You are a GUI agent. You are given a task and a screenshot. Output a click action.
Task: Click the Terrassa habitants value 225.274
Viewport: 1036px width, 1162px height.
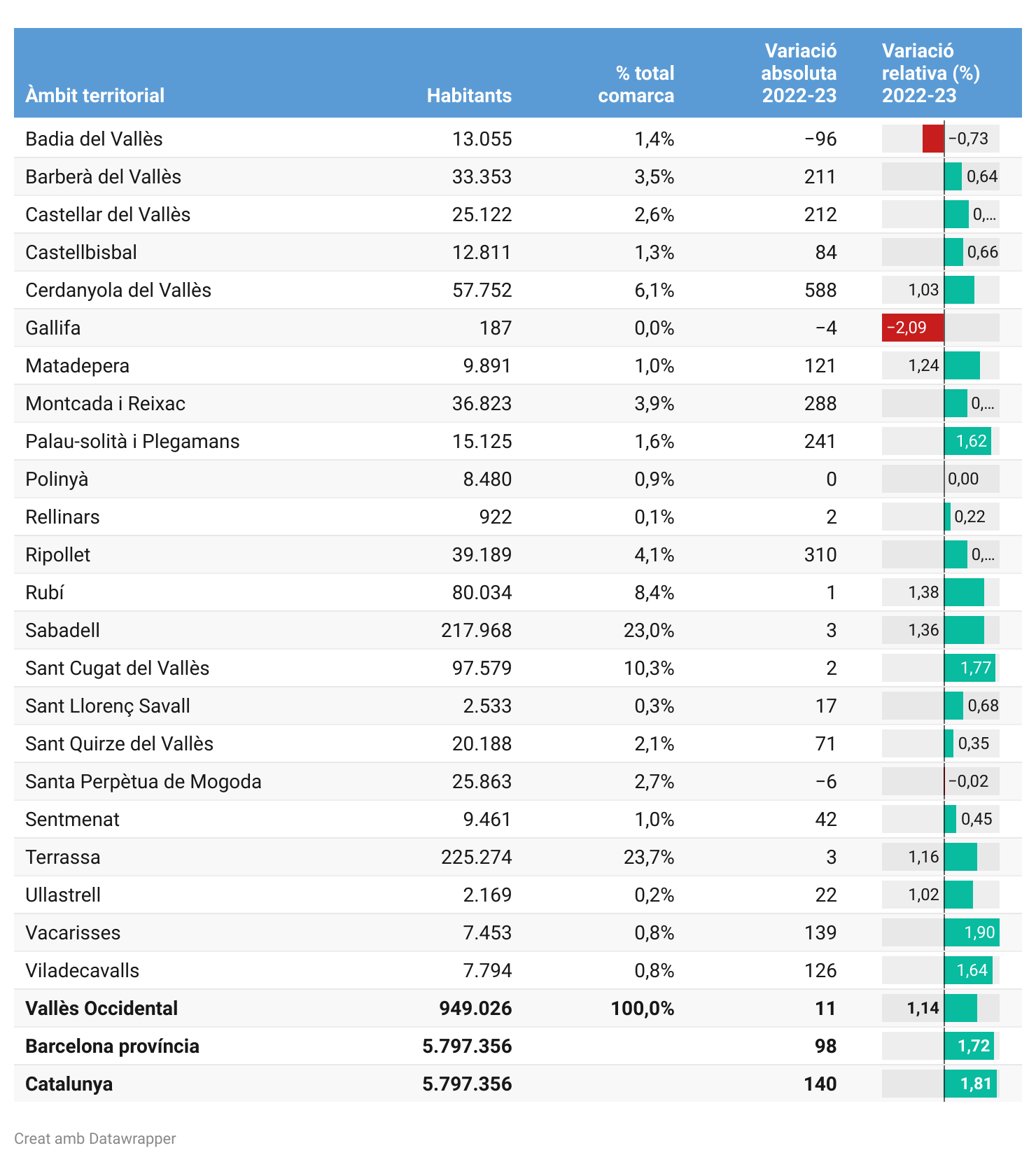476,857
